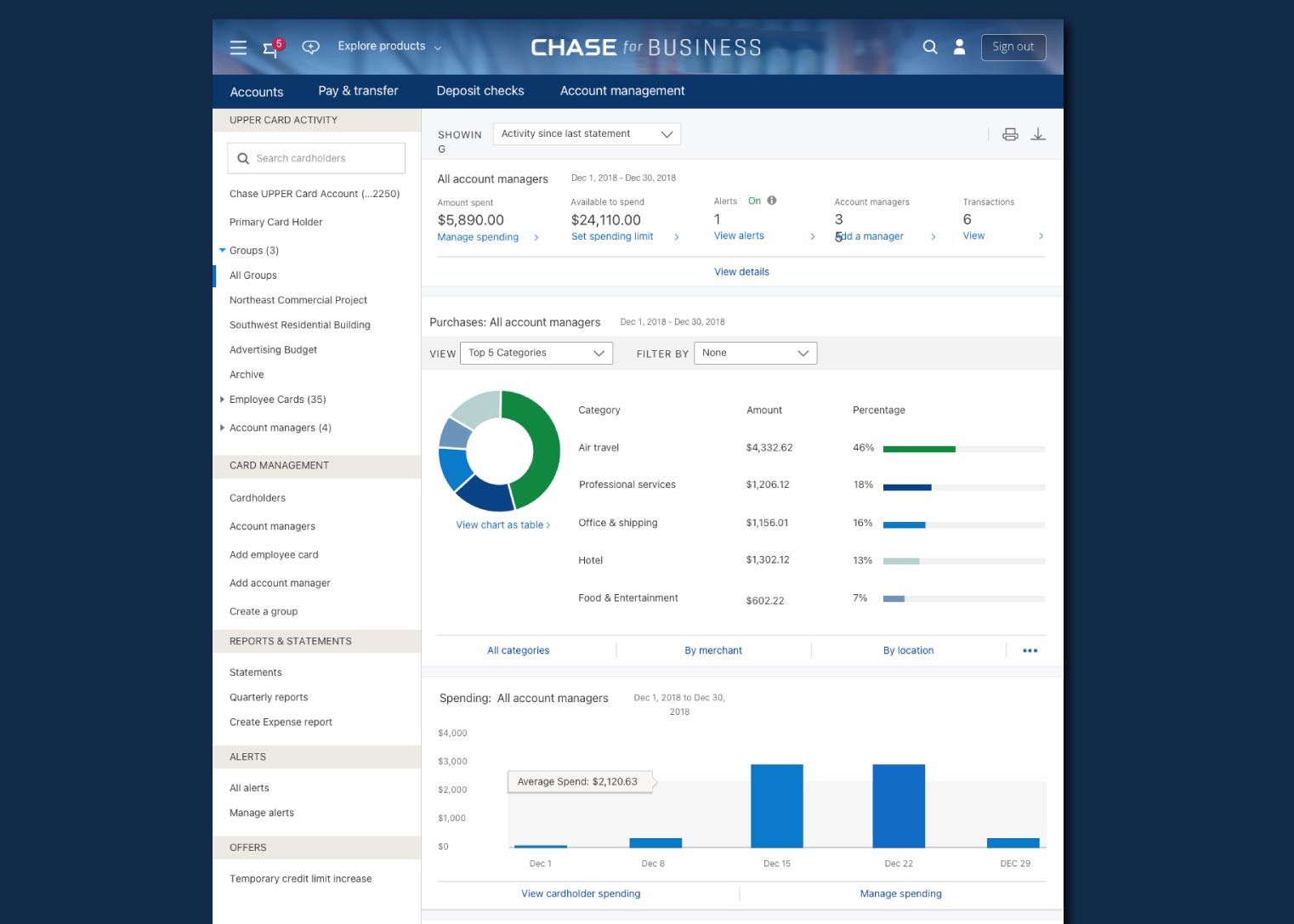Open Activity since last statement dropdown
The image size is (1294, 924).
pos(587,133)
